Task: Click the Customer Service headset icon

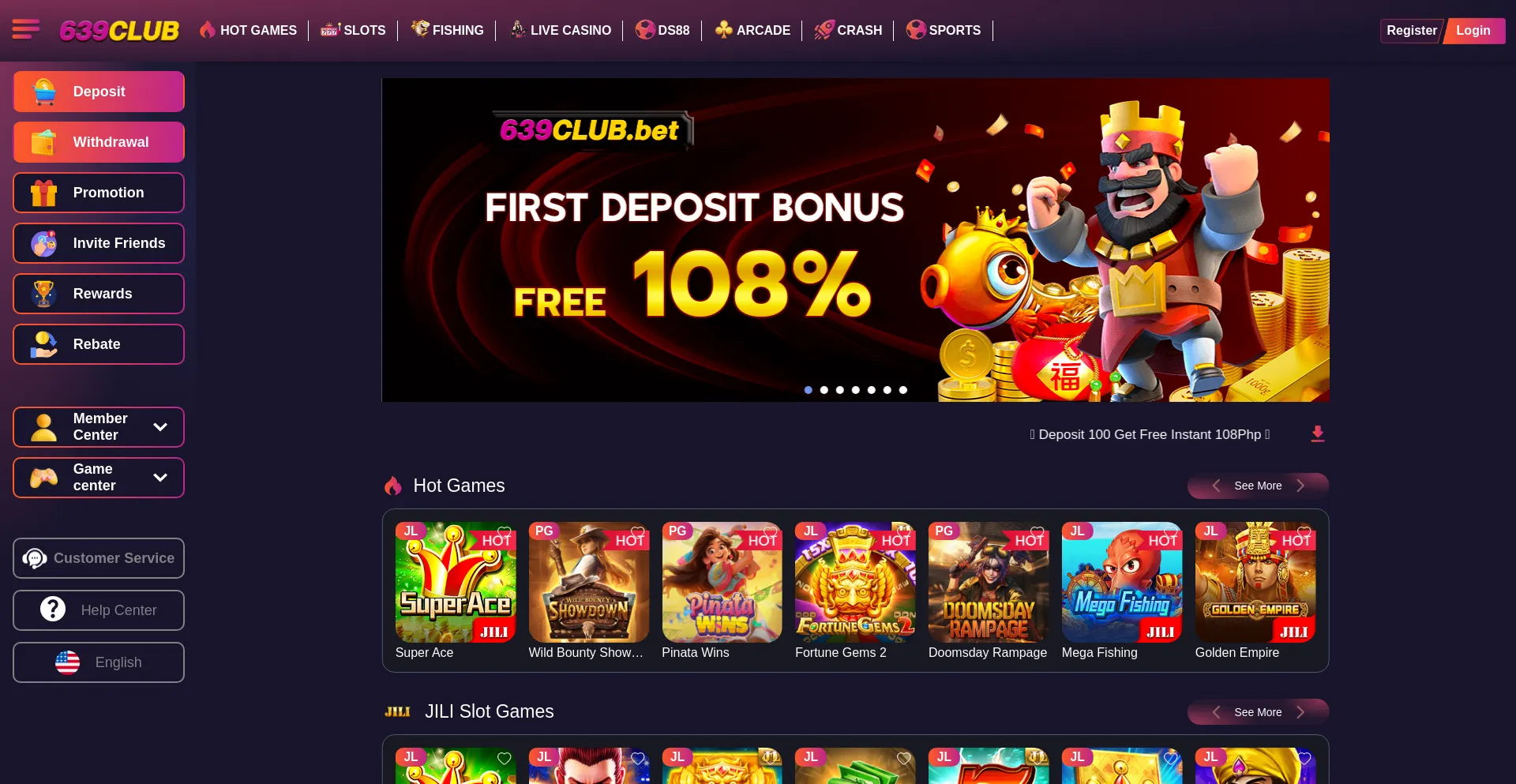Action: 35,558
